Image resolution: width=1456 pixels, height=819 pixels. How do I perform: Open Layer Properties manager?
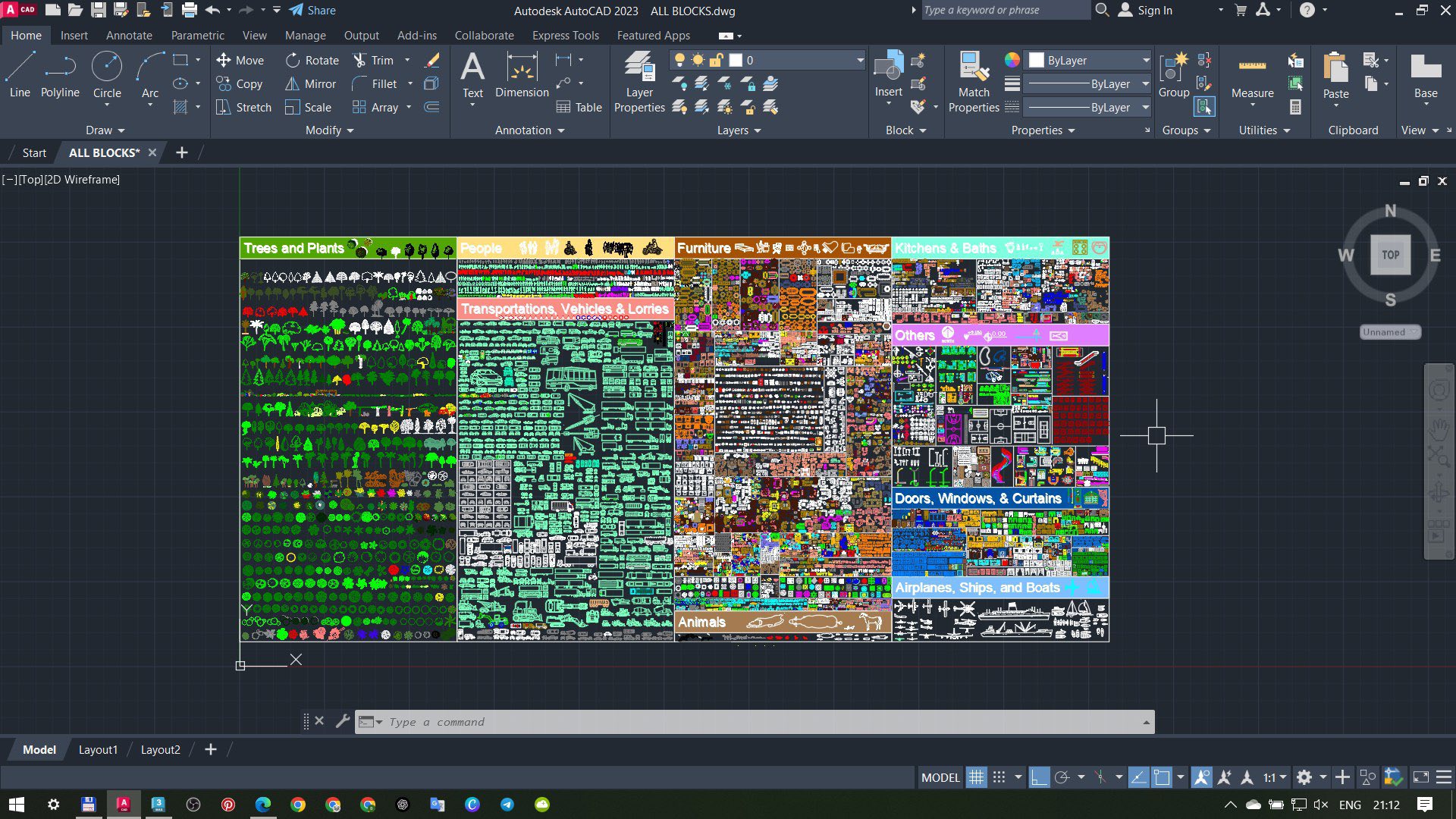(639, 82)
